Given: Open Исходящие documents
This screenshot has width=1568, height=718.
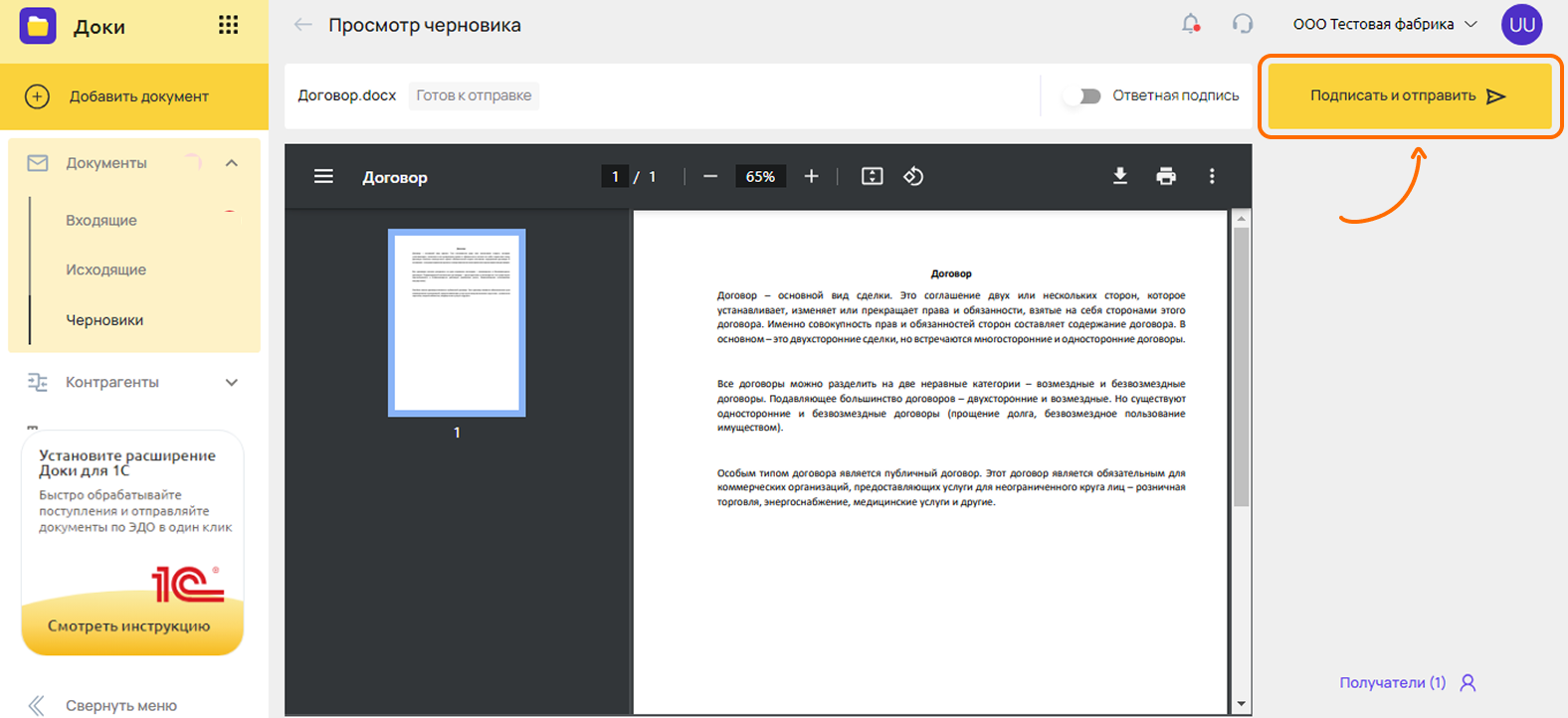Looking at the screenshot, I should (105, 269).
